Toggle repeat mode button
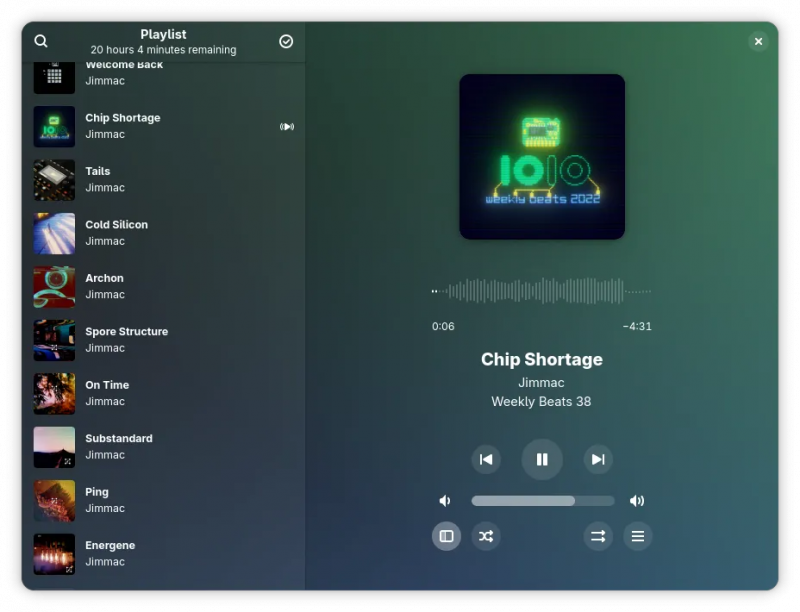This screenshot has height=612, width=800. pos(598,536)
